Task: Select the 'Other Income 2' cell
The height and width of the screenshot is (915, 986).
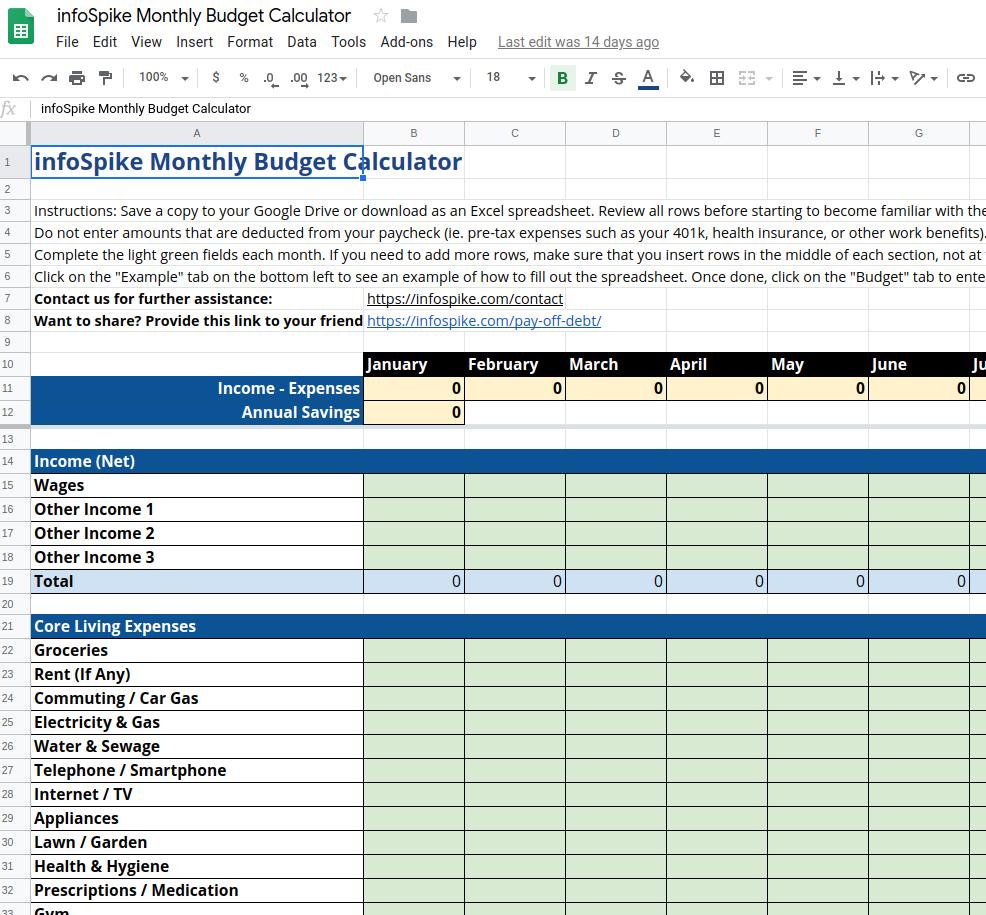Action: 197,533
